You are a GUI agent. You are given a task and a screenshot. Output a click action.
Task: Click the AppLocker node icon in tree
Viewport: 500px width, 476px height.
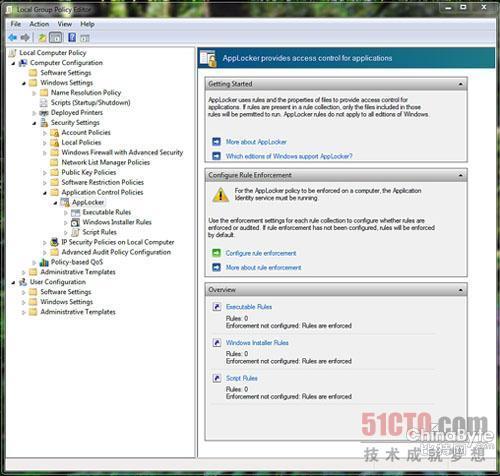(65, 202)
